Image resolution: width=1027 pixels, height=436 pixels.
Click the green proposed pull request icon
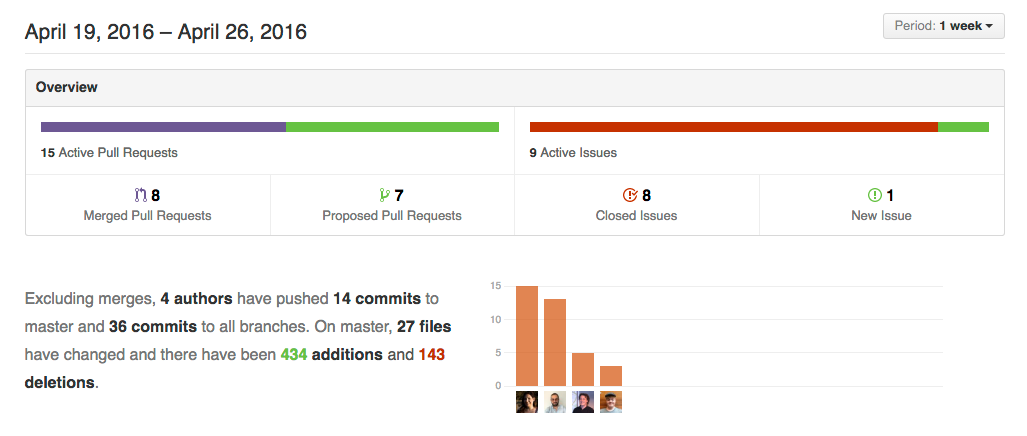tap(384, 195)
